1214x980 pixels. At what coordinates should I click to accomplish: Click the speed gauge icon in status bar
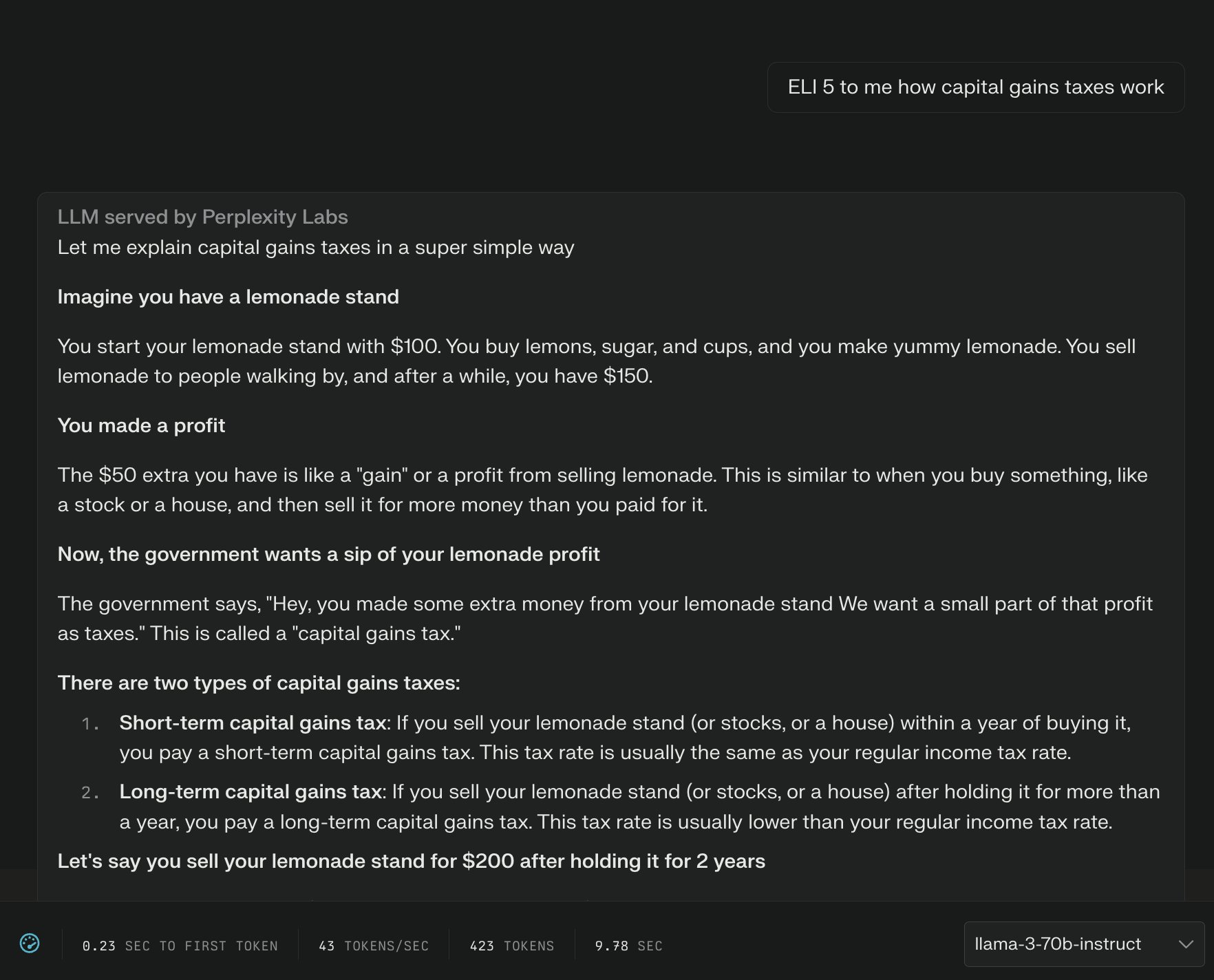pyautogui.click(x=30, y=943)
